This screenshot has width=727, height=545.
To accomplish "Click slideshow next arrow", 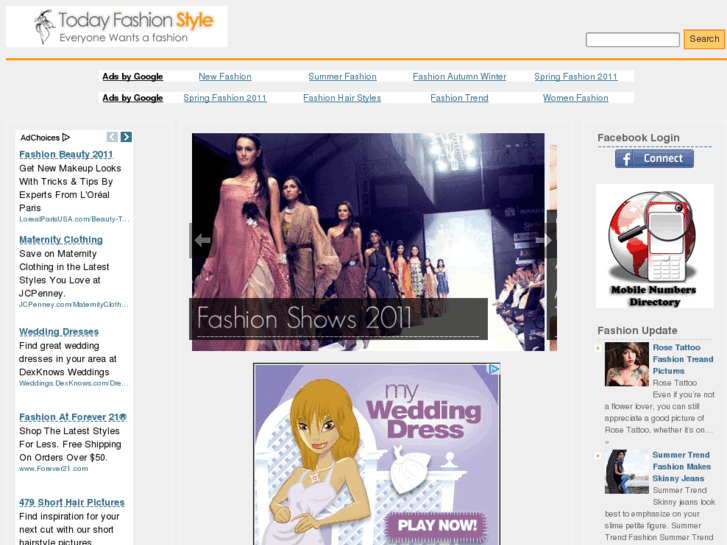I will tap(545, 240).
